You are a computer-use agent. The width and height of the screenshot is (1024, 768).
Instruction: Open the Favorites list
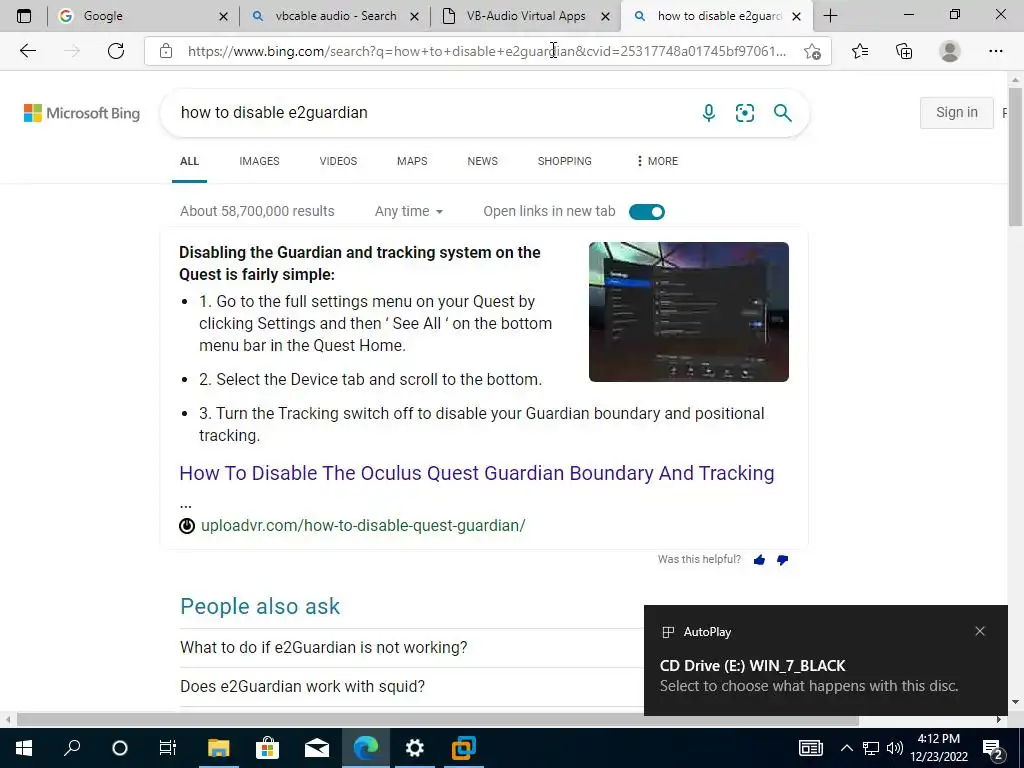point(860,51)
